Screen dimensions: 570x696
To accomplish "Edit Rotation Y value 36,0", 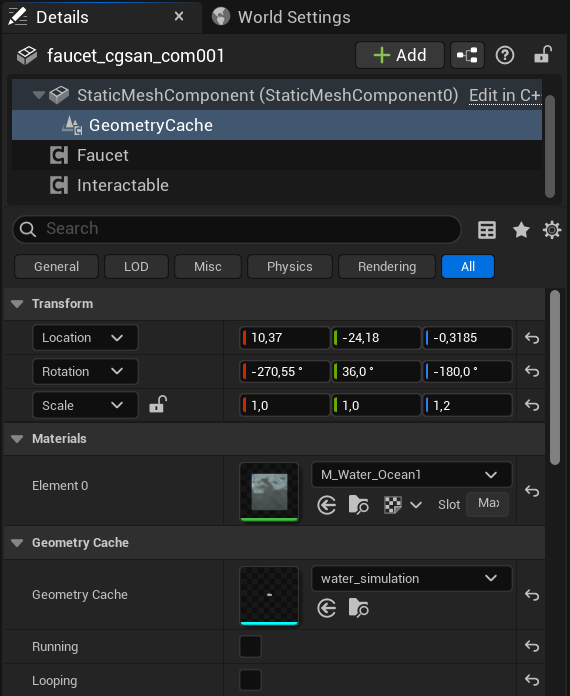I will 376,372.
